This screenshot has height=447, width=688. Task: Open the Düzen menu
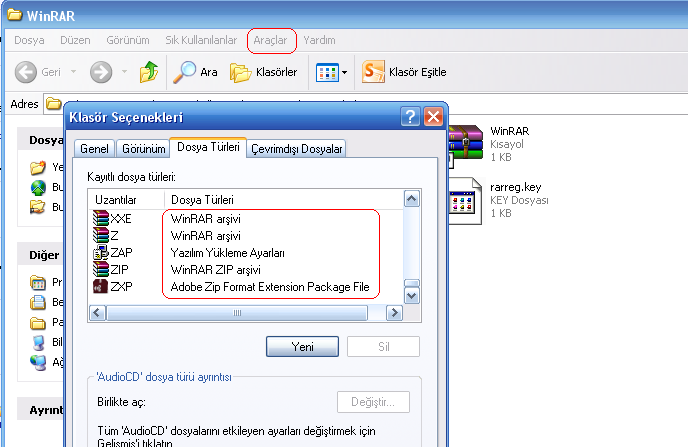pyautogui.click(x=75, y=40)
